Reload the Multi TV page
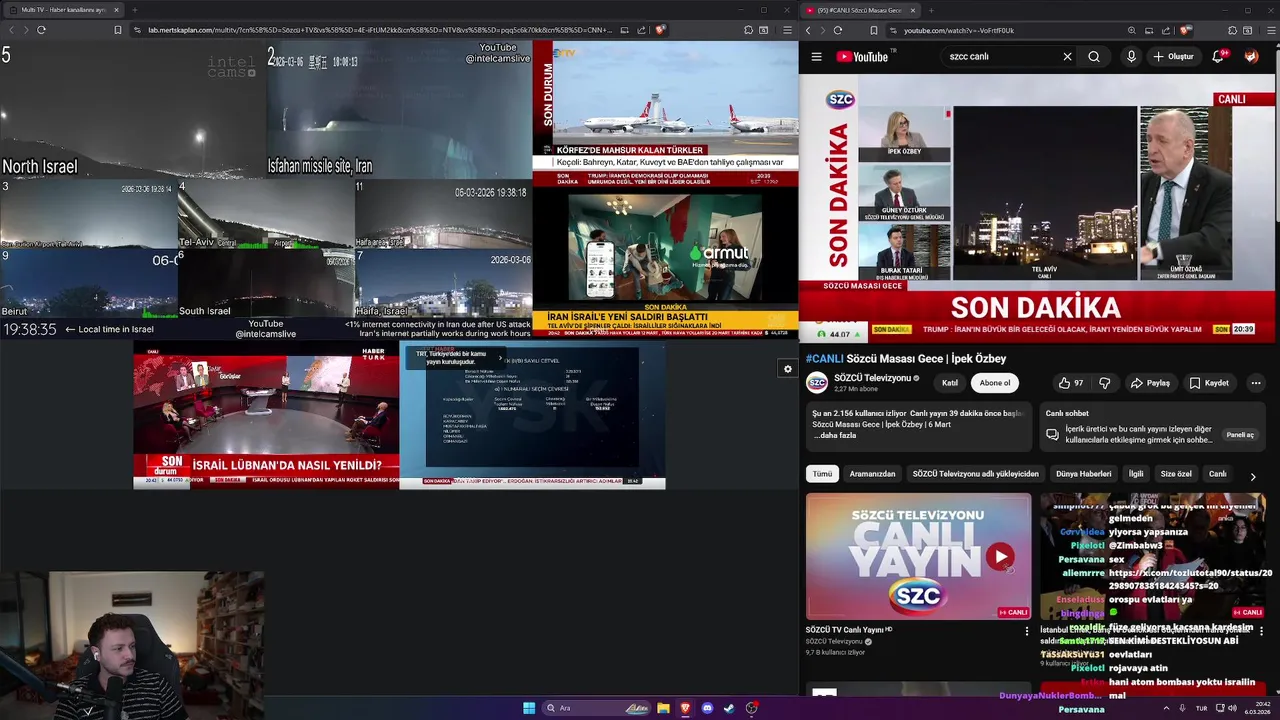The image size is (1280, 720). pyautogui.click(x=41, y=30)
